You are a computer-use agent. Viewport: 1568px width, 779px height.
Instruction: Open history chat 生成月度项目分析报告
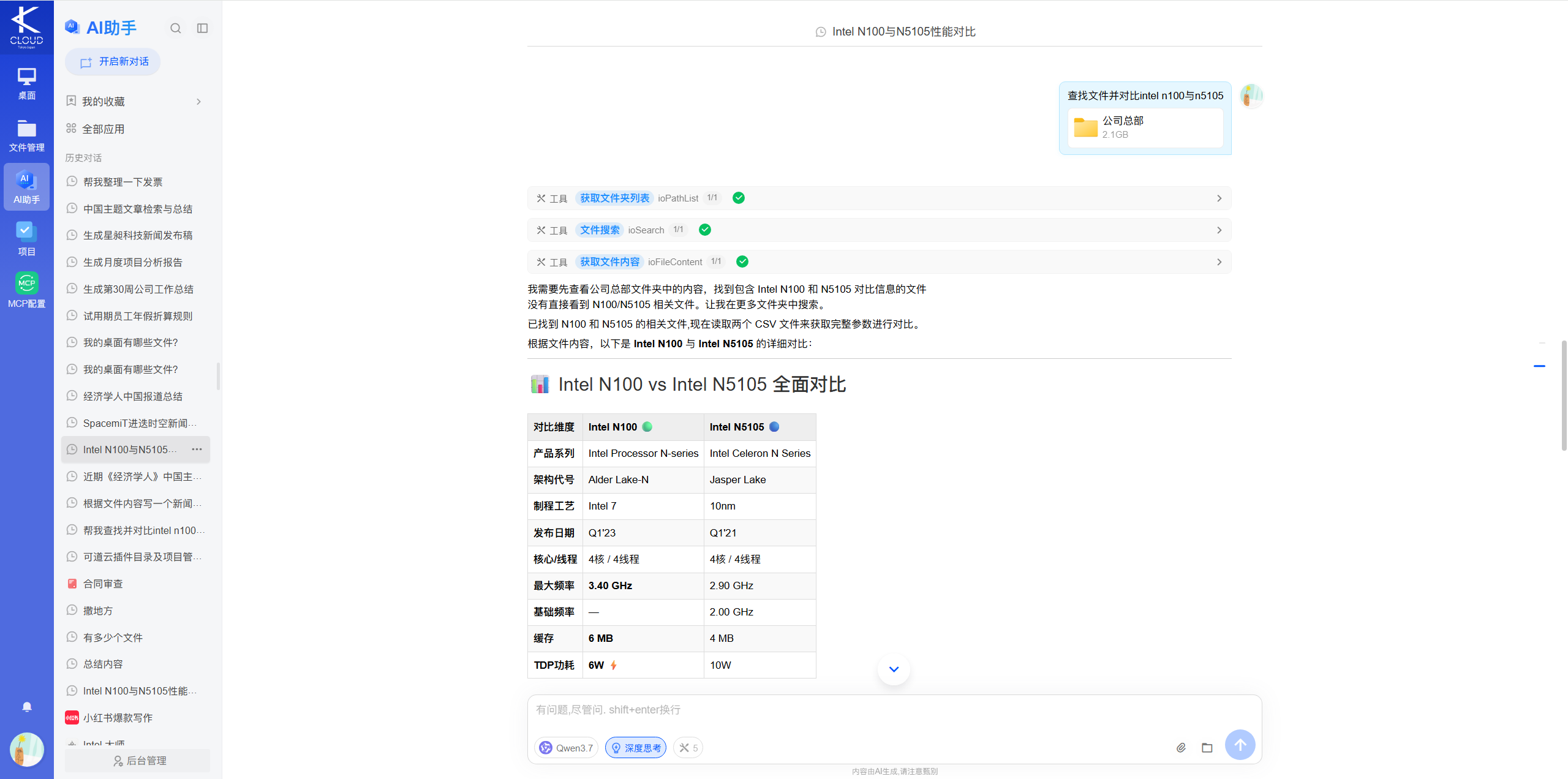coord(135,262)
